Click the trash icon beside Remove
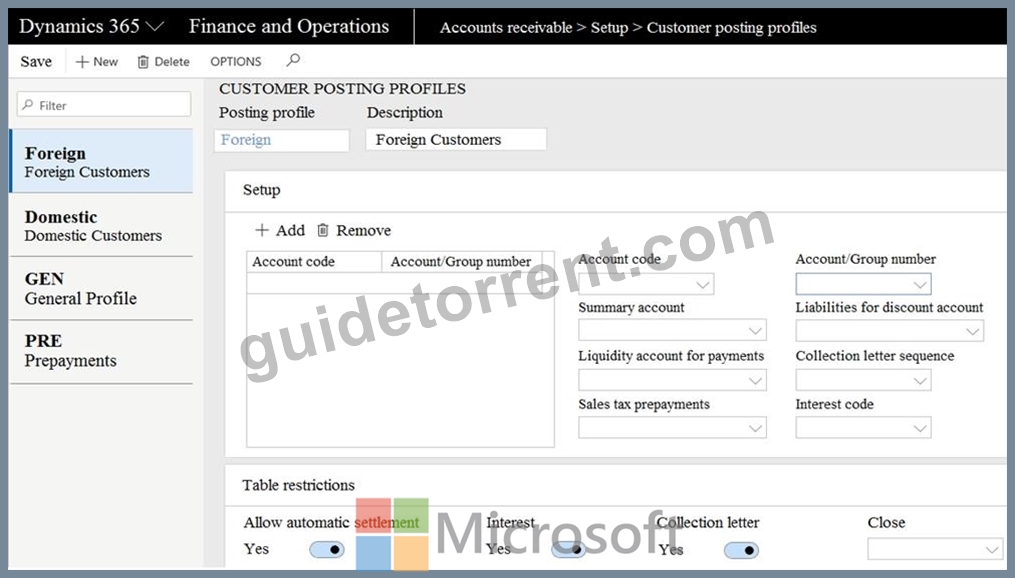 (x=323, y=230)
